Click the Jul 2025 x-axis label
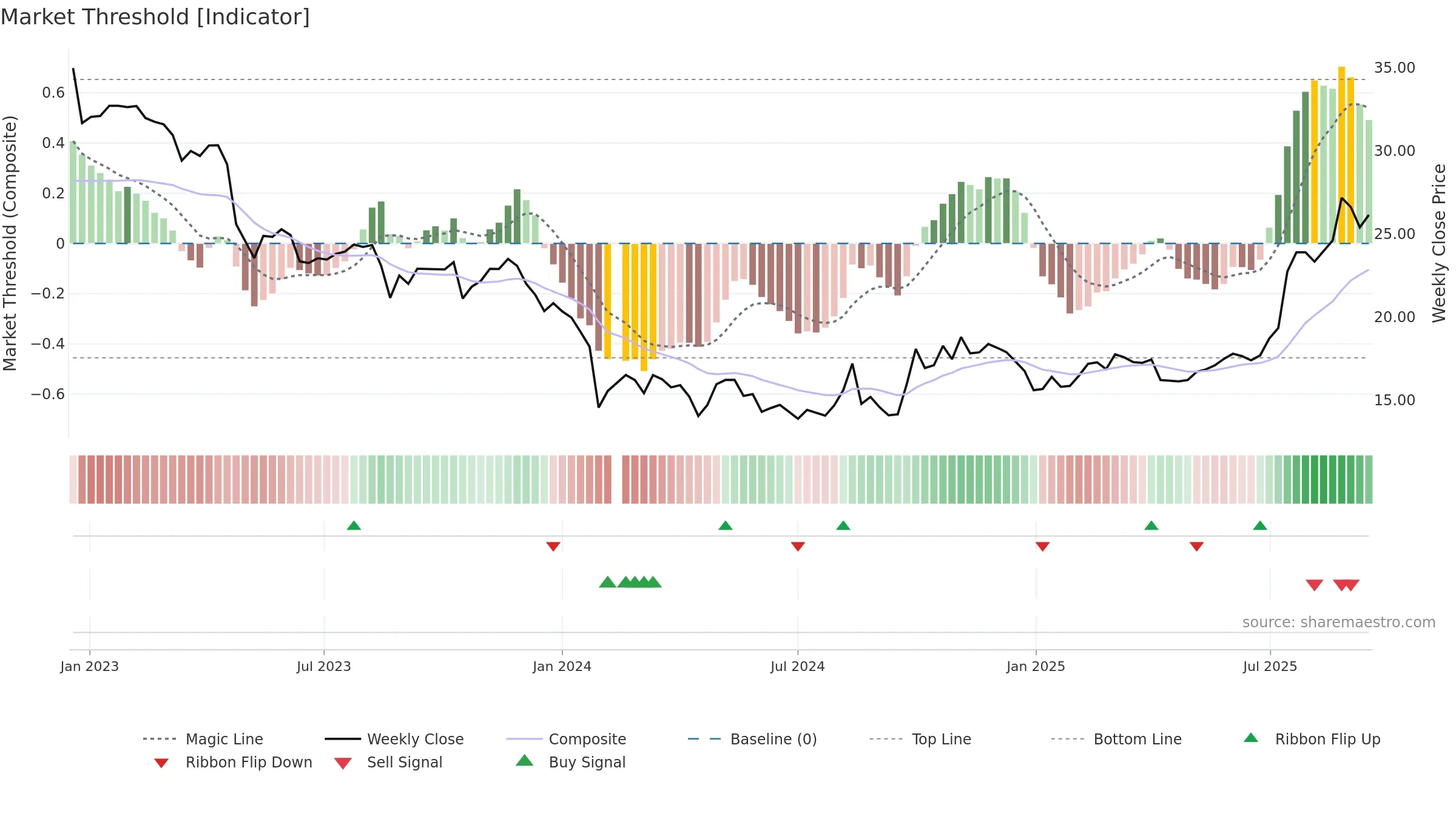Screen dimensions: 1456x819 coord(1270,666)
